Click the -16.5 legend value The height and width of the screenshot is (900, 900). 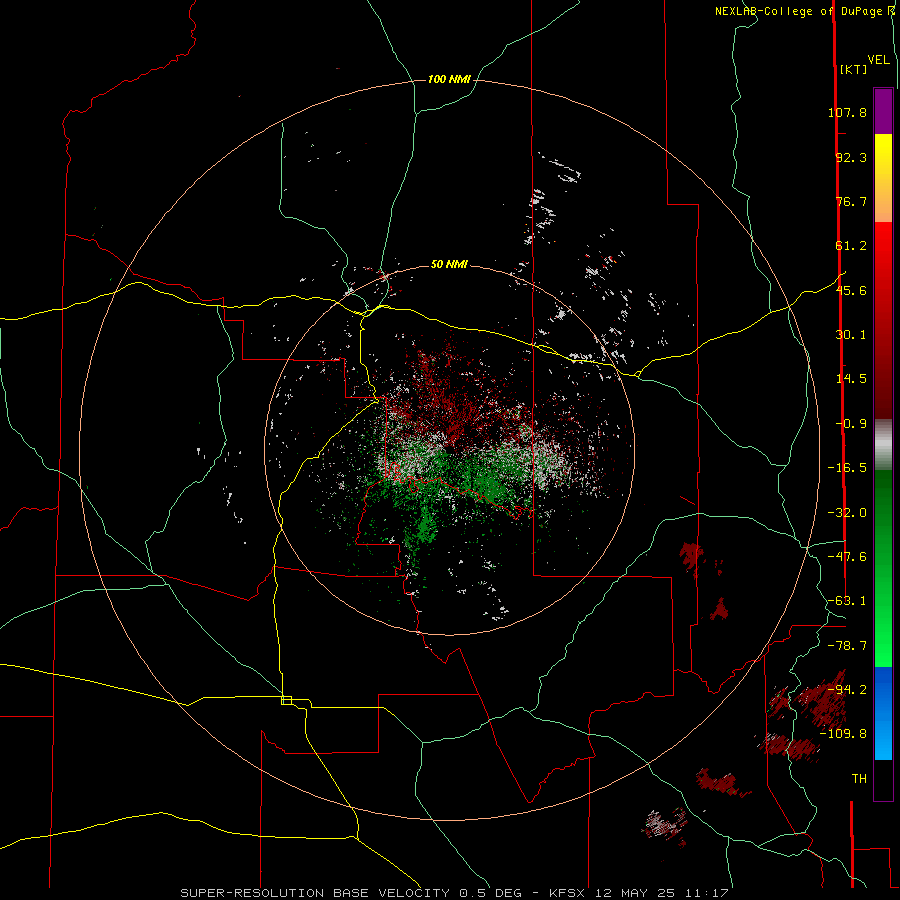point(847,468)
